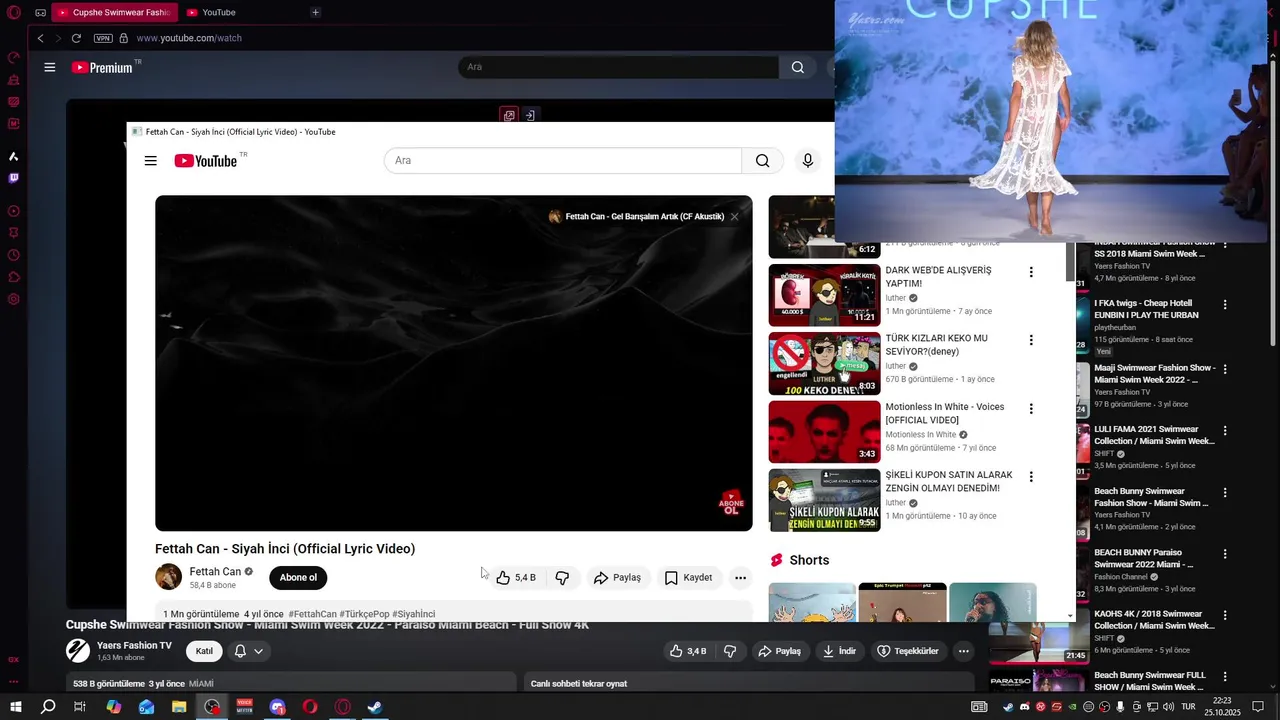Dislike the Fettah Can Siyah İnci video
Screen dimensions: 1280x720
562,577
